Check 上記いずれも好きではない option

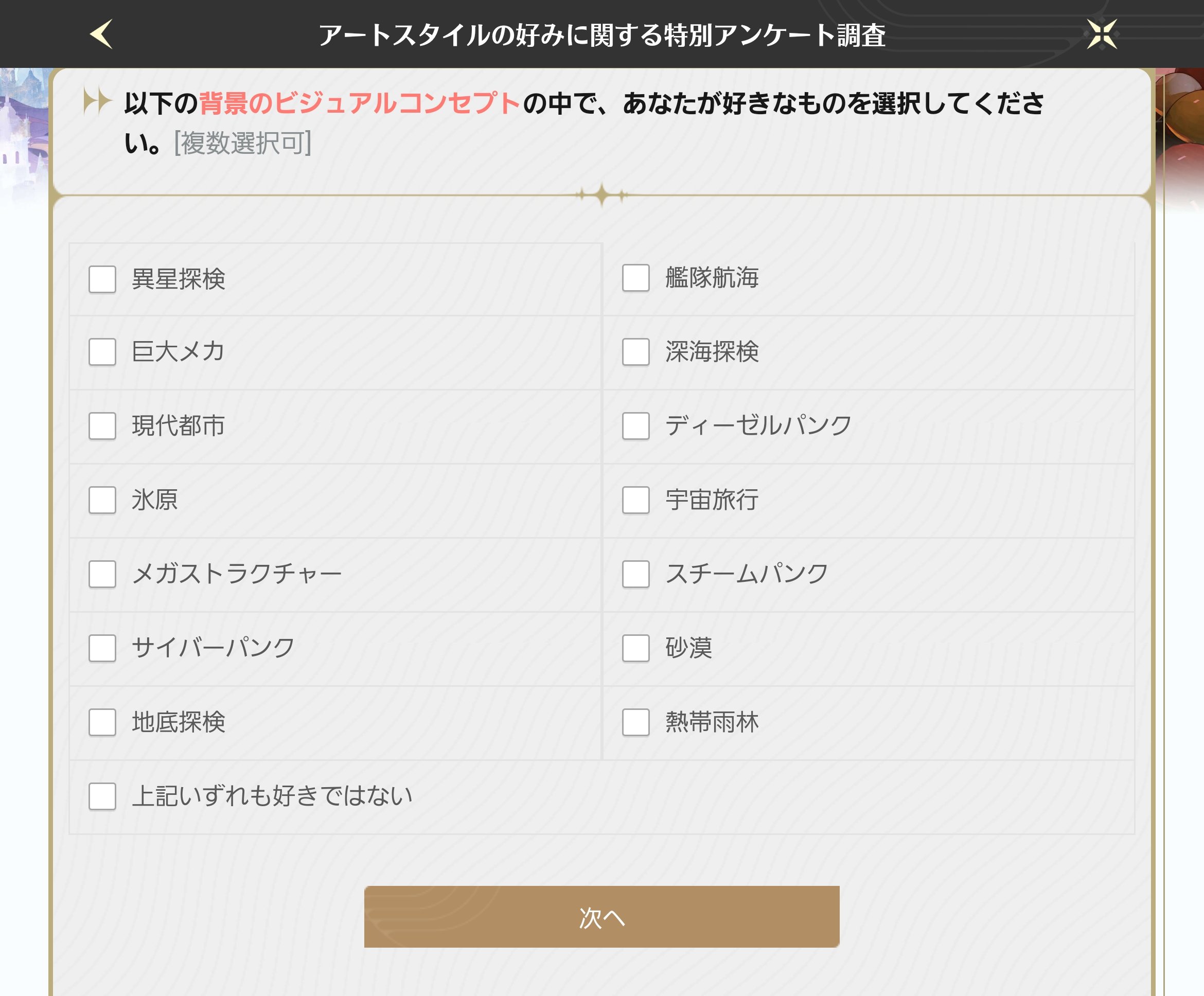point(102,796)
